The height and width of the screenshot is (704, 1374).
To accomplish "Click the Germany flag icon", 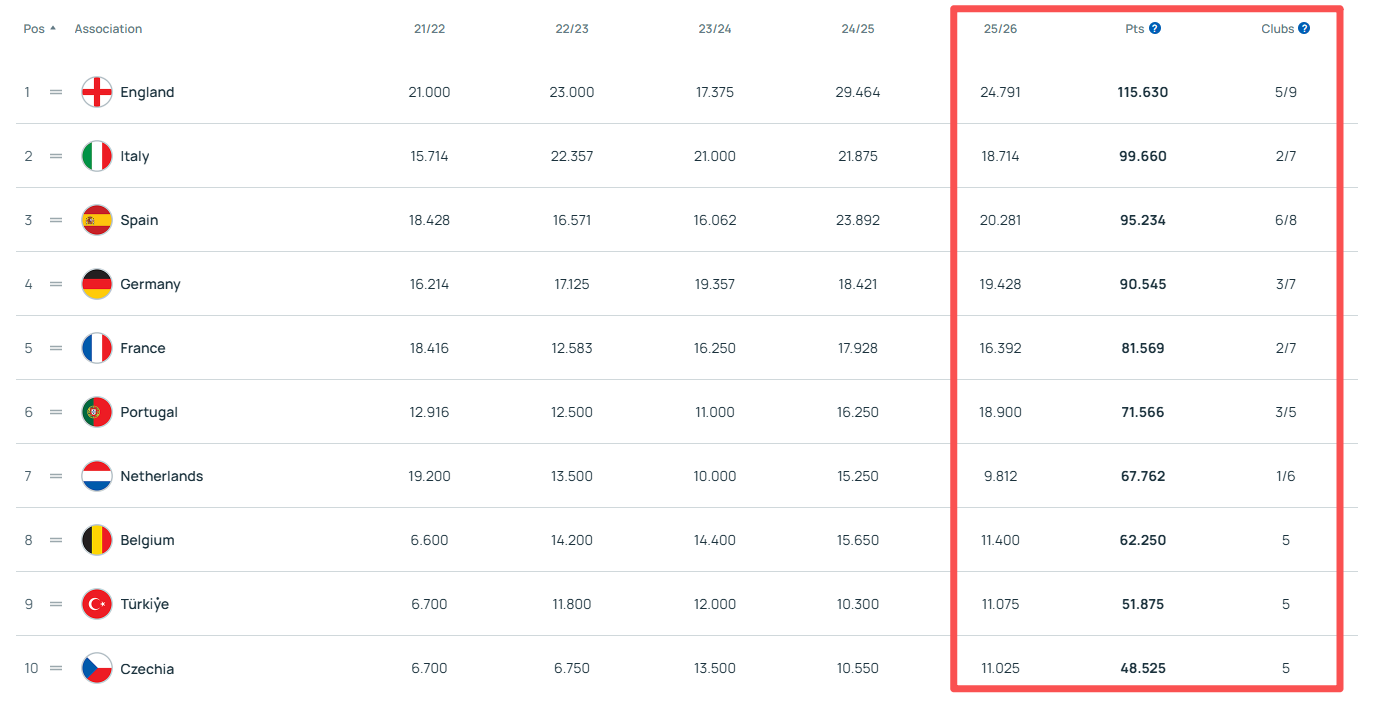I will point(97,284).
